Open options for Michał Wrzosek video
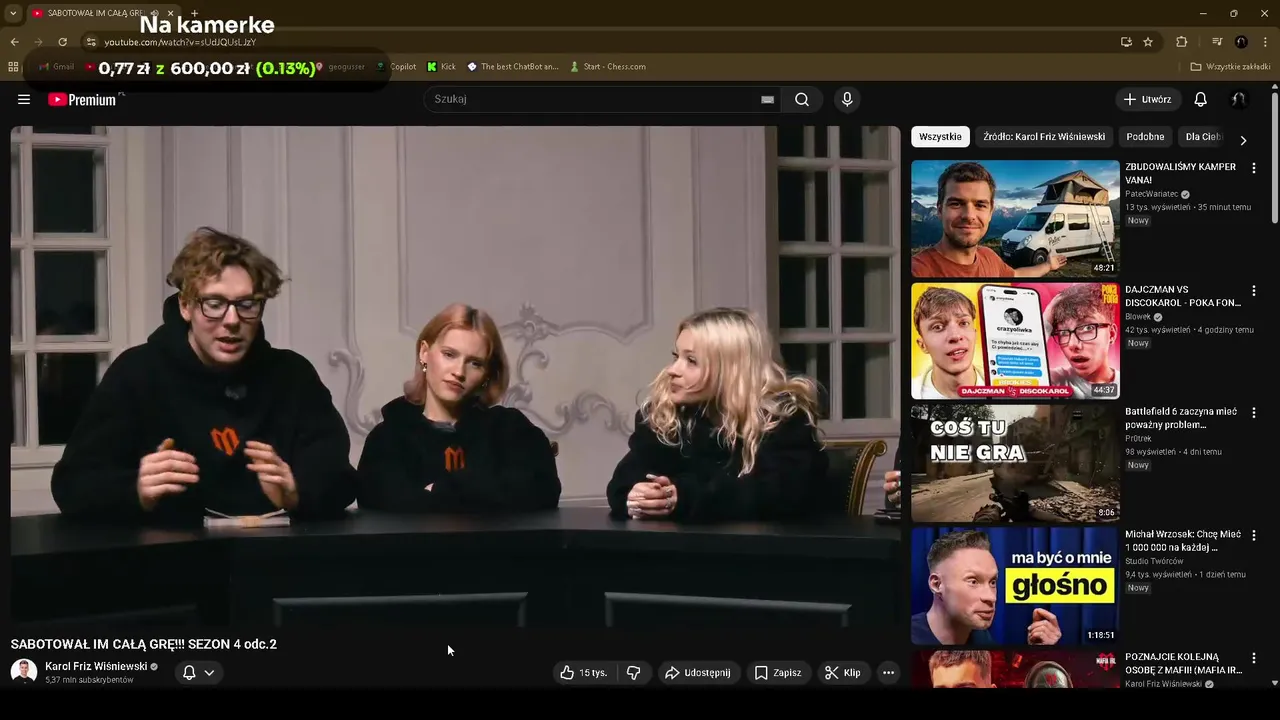Image resolution: width=1280 pixels, height=720 pixels. 1253,536
